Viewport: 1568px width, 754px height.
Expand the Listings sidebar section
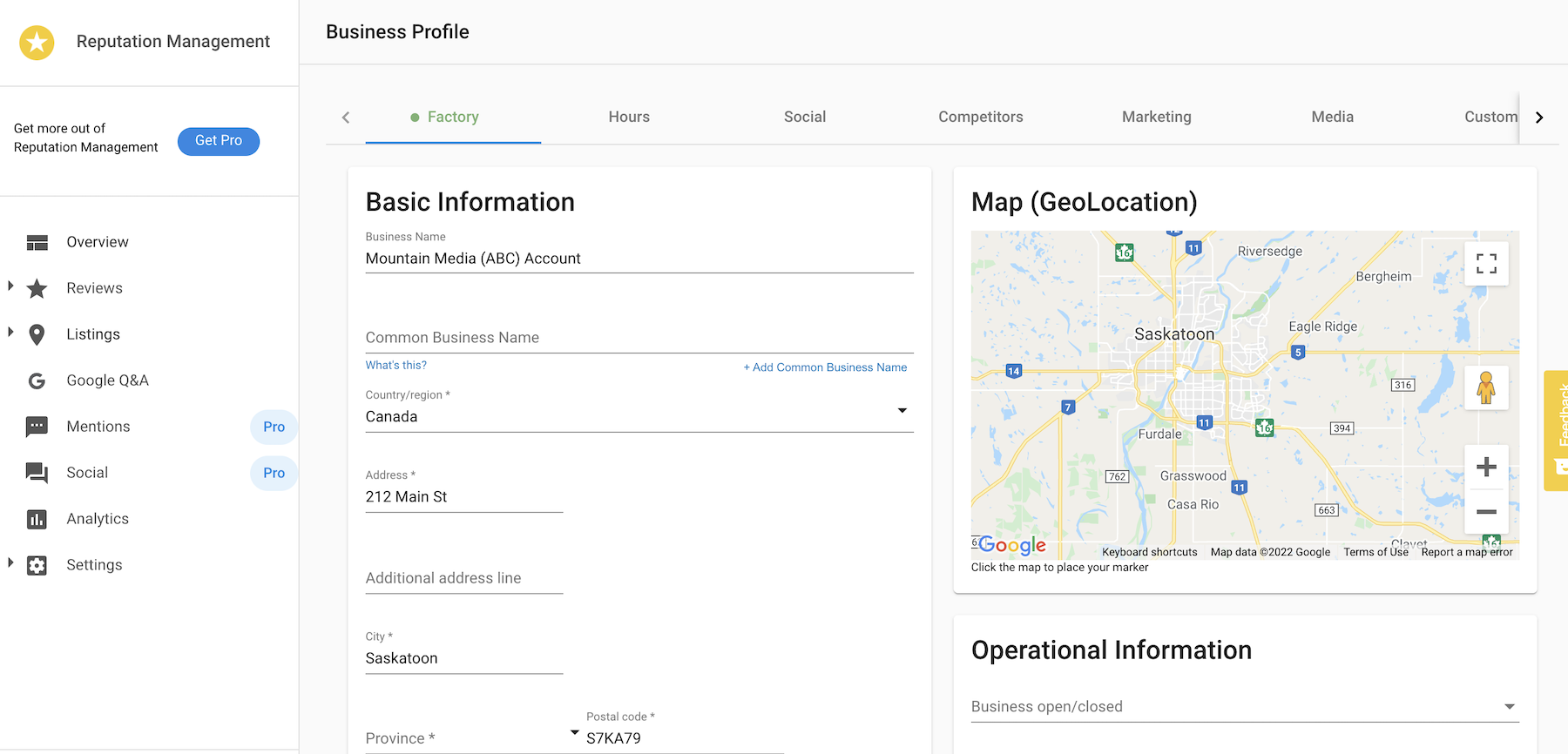[10, 332]
